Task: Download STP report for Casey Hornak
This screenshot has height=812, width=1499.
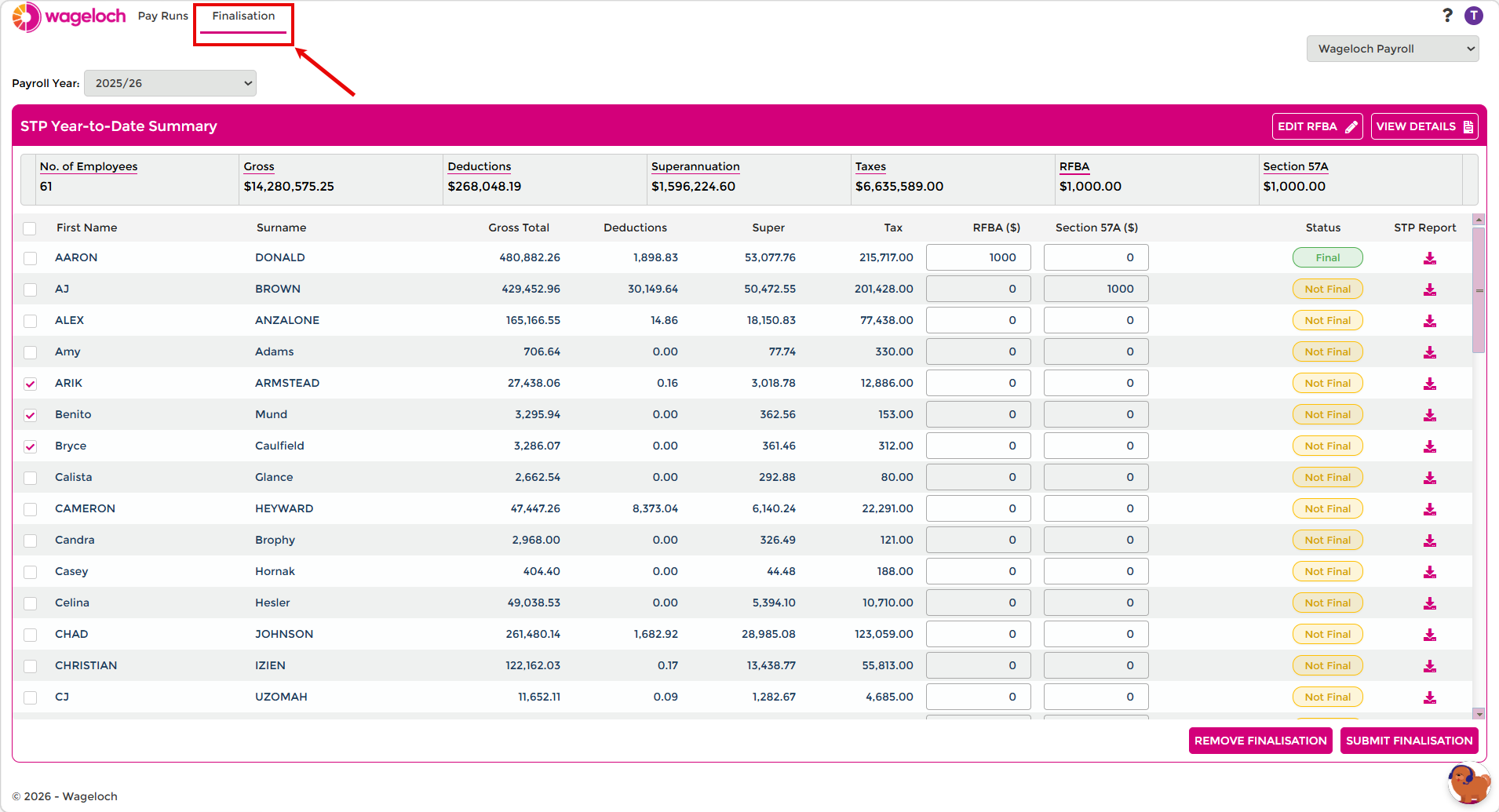Action: click(1430, 572)
